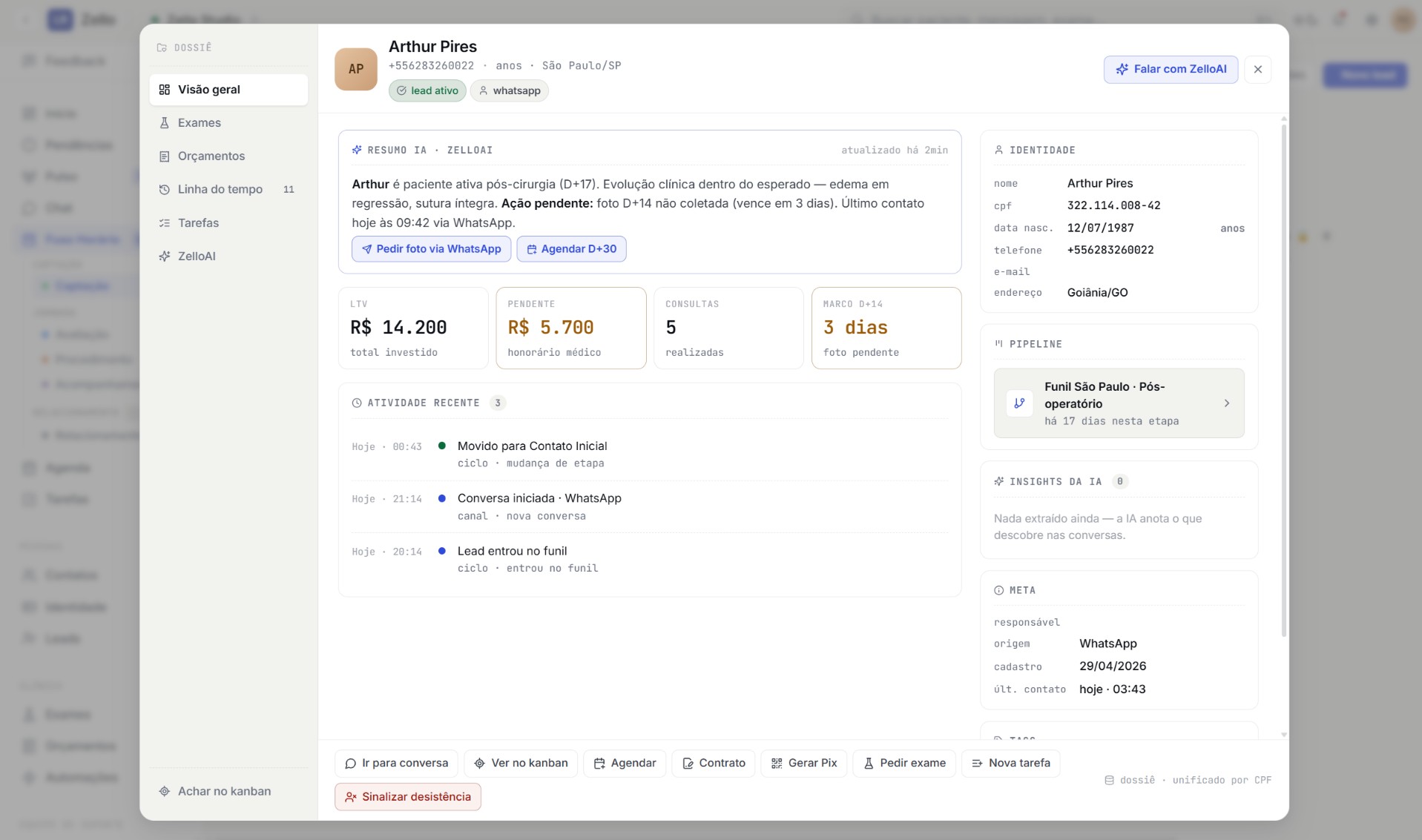Viewport: 1422px width, 840px height.
Task: Click the Consultas 5 realizadas card
Action: point(728,328)
